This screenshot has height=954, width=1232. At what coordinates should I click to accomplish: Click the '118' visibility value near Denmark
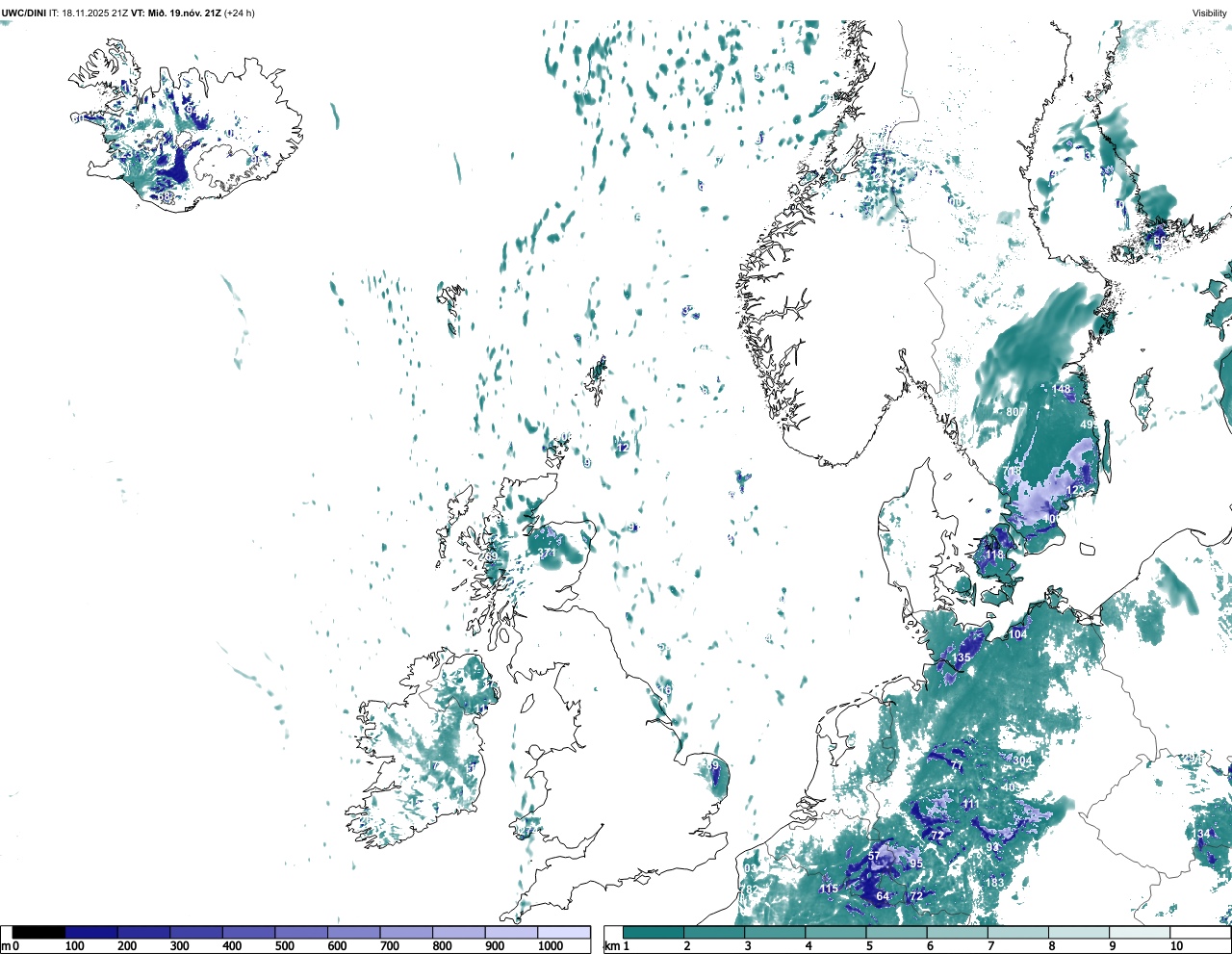[x=994, y=555]
